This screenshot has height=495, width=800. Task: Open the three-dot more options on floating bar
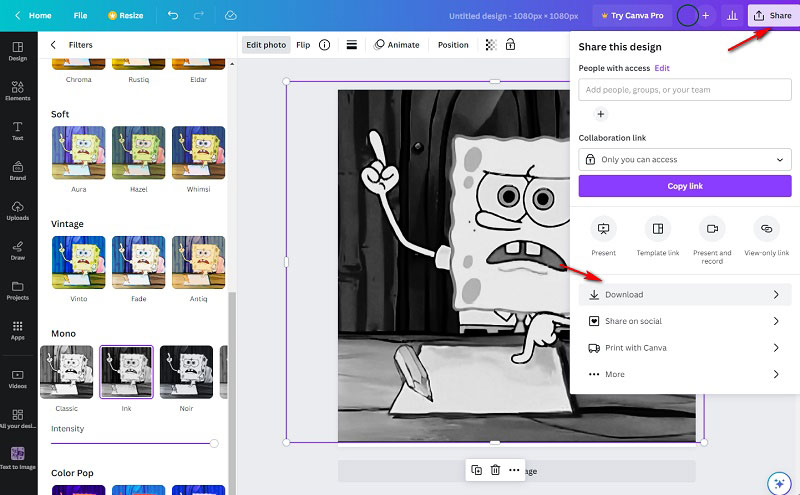514,470
